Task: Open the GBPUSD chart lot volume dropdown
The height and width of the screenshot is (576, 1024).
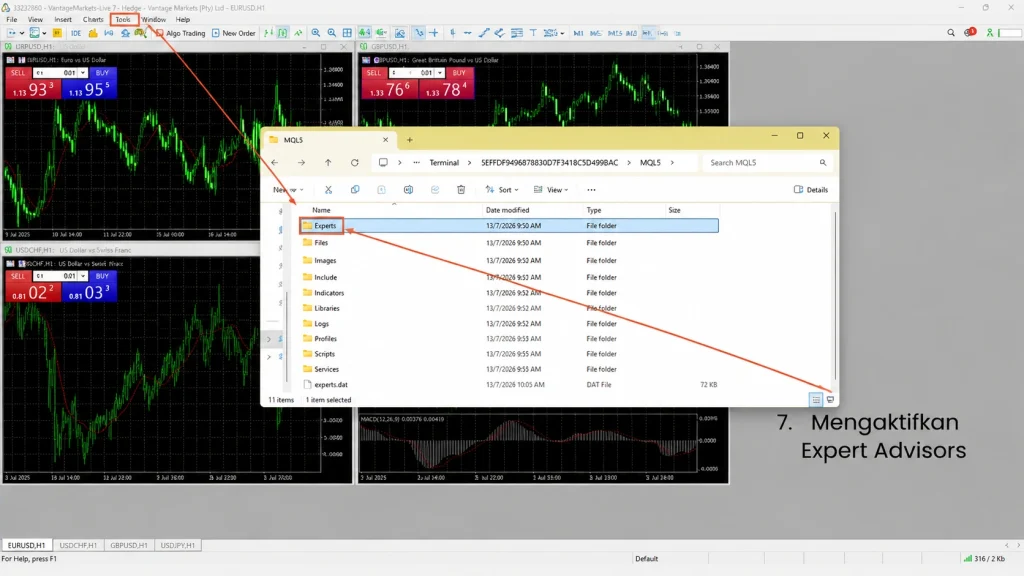Action: (440, 73)
